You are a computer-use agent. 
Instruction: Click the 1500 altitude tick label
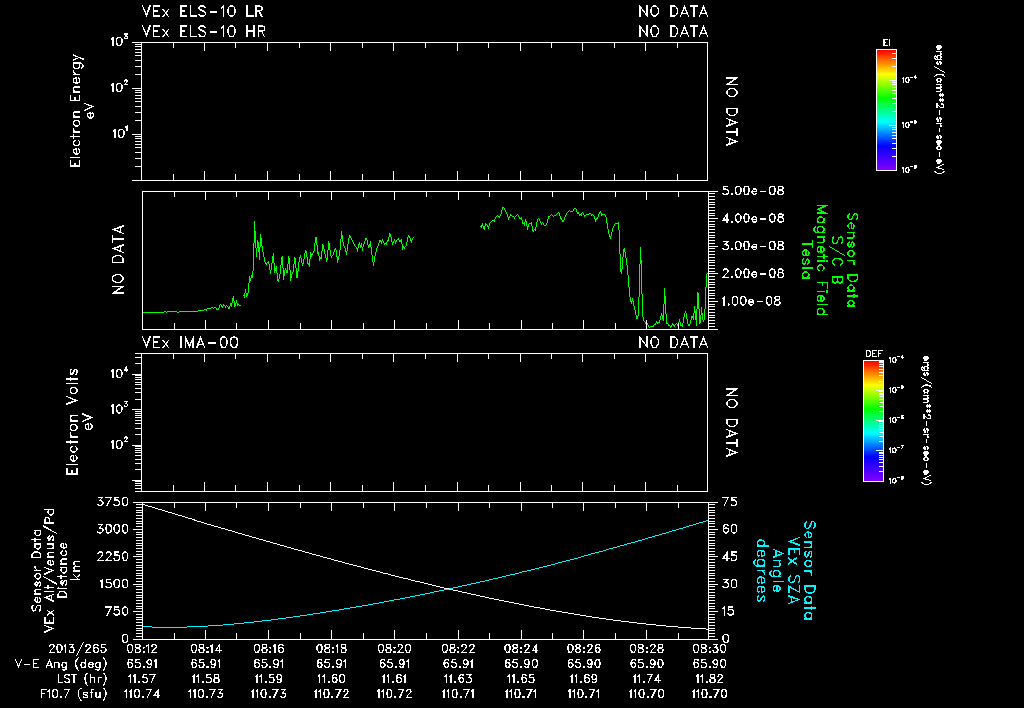113,584
